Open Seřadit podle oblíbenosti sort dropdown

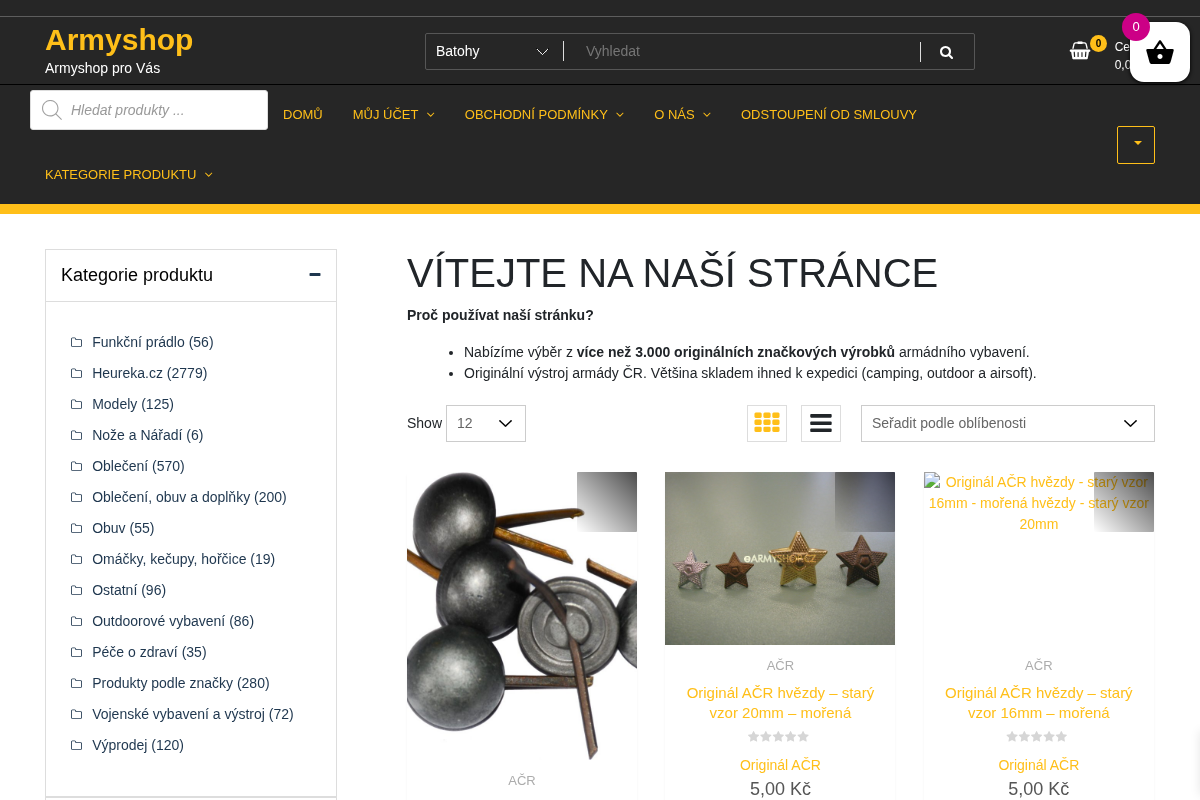pyautogui.click(x=1007, y=423)
